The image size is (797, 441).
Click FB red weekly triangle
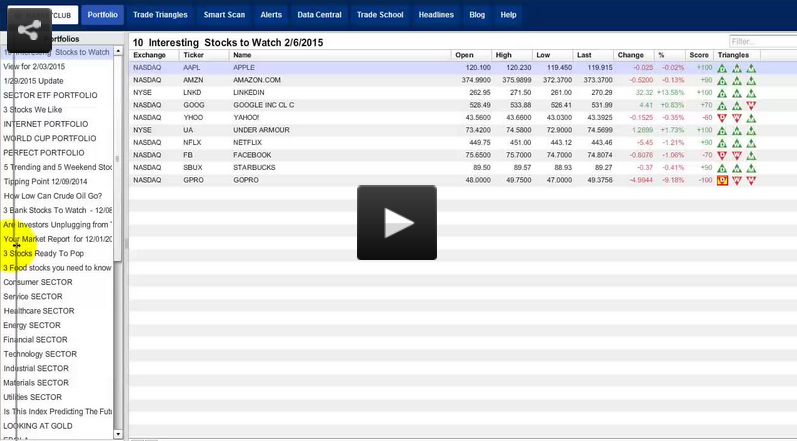pyautogui.click(x=737, y=155)
